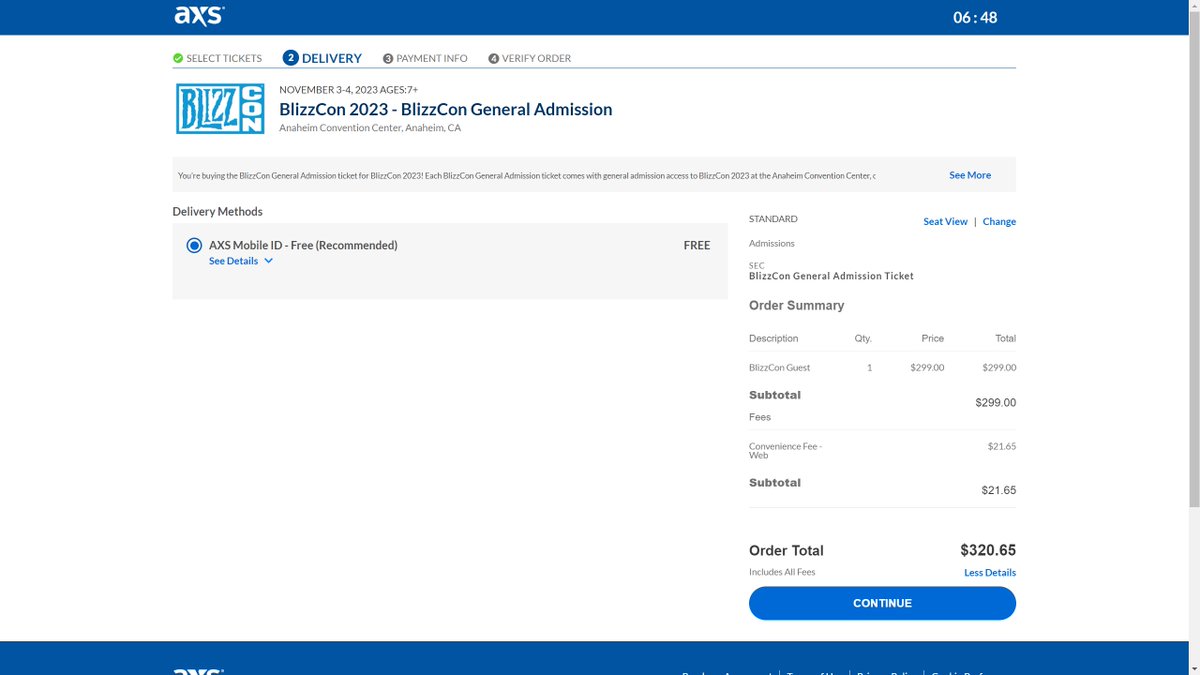Click the November 3-4, 2023 date text
Screen dimensions: 1200x675
[x=327, y=90]
